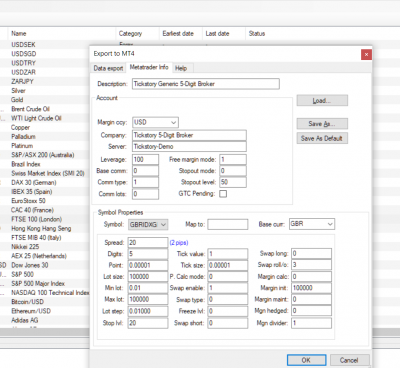Viewport: 400px width, 368px height.
Task: Sort by Name column header
Action: [62, 33]
